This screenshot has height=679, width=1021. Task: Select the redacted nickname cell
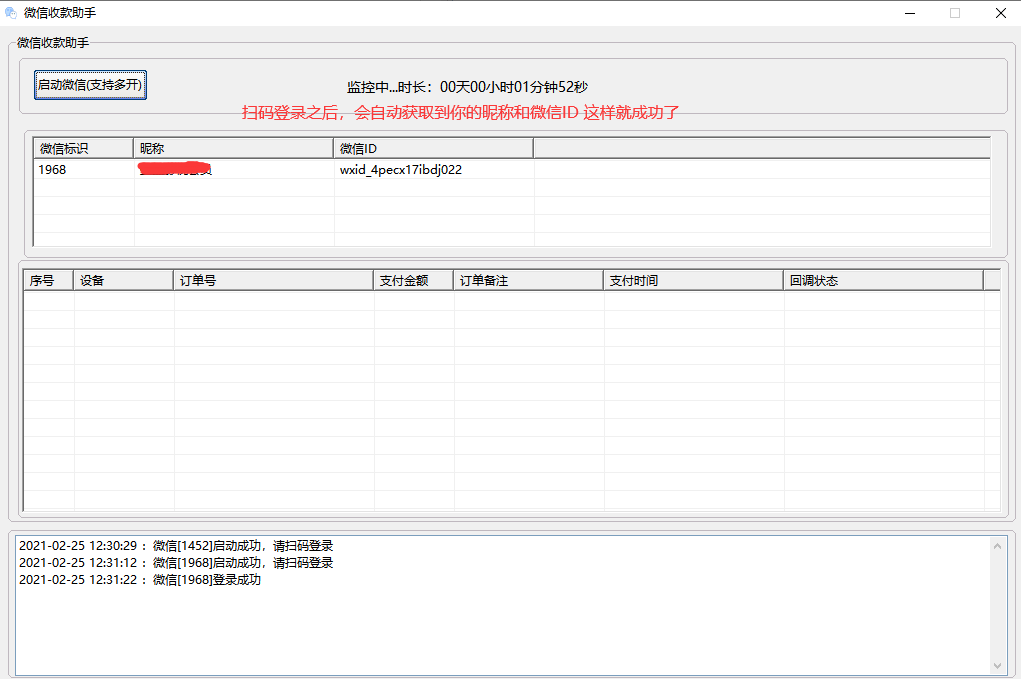click(234, 170)
